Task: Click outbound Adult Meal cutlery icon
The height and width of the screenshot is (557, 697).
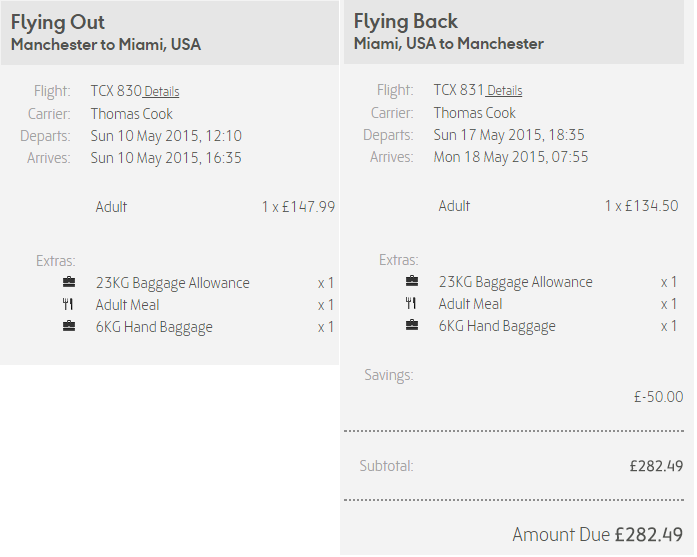Action: 68,305
